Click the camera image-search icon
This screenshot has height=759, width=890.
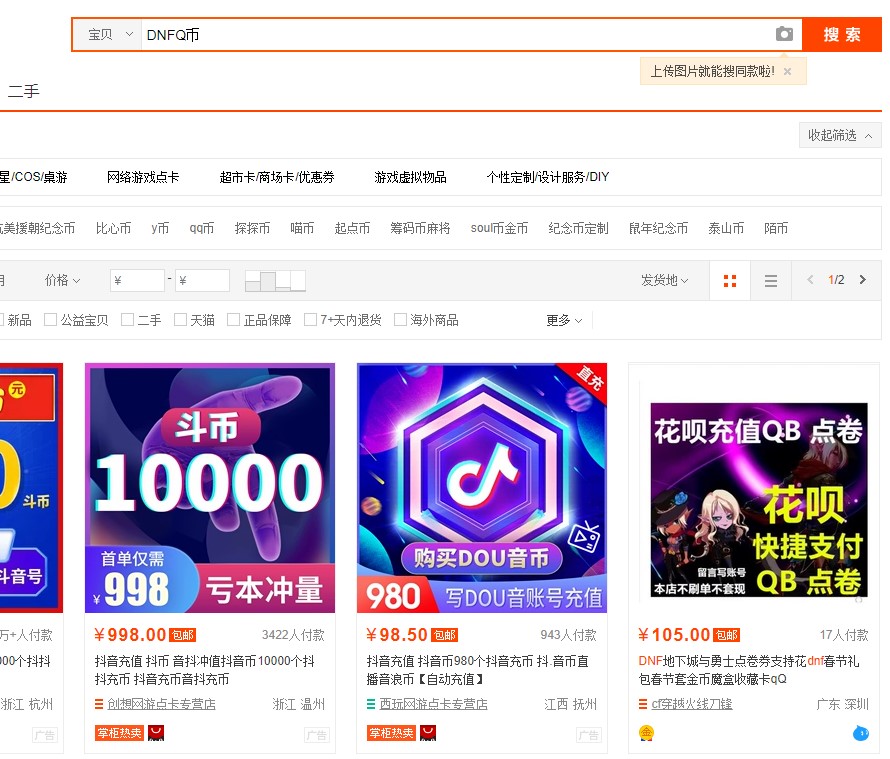pyautogui.click(x=784, y=34)
